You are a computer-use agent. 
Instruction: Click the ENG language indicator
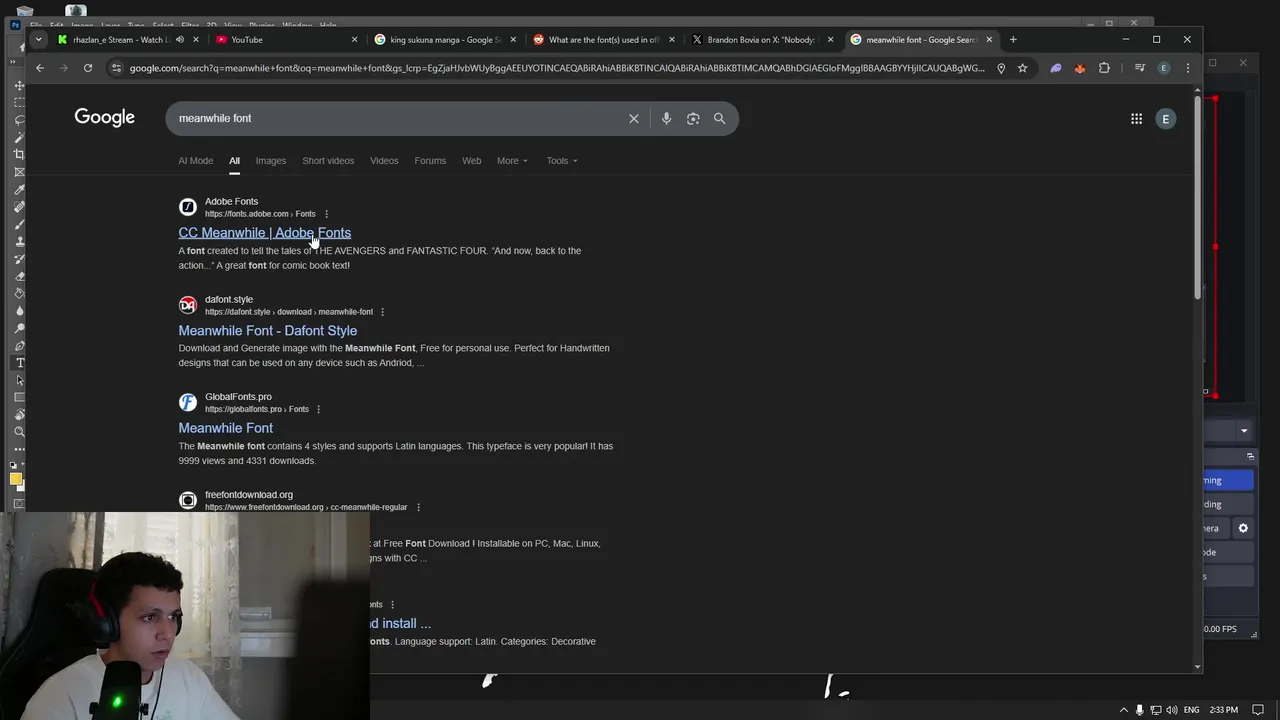pyautogui.click(x=1191, y=710)
